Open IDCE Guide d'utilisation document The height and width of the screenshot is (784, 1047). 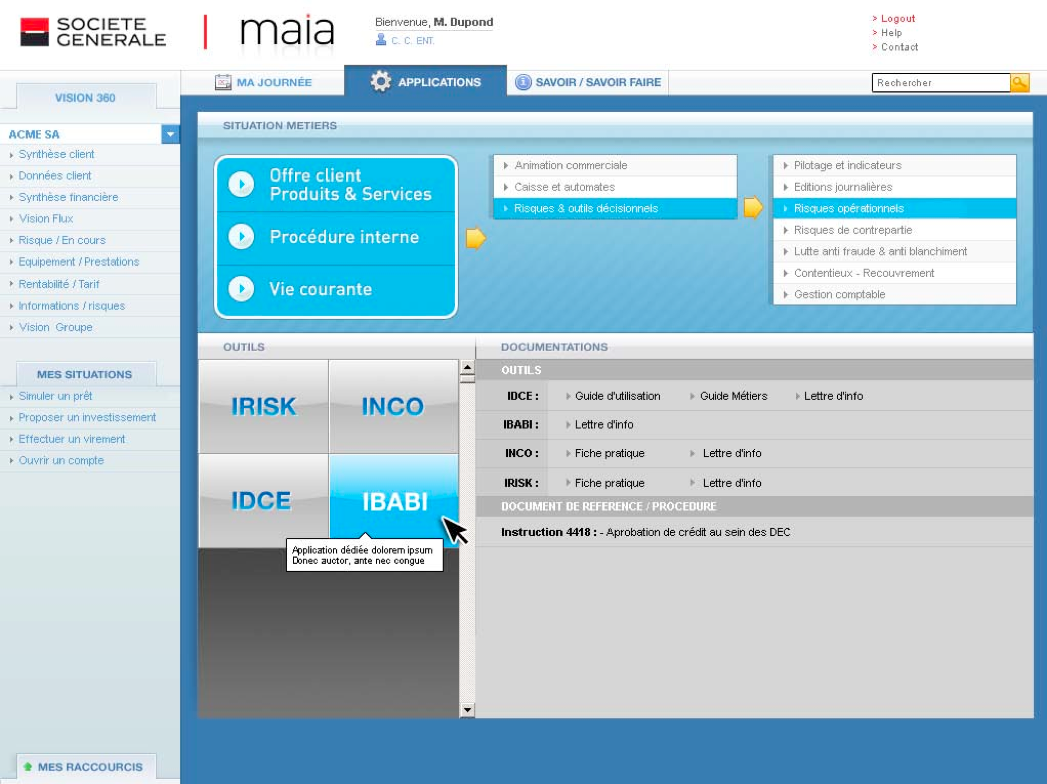[x=617, y=396]
